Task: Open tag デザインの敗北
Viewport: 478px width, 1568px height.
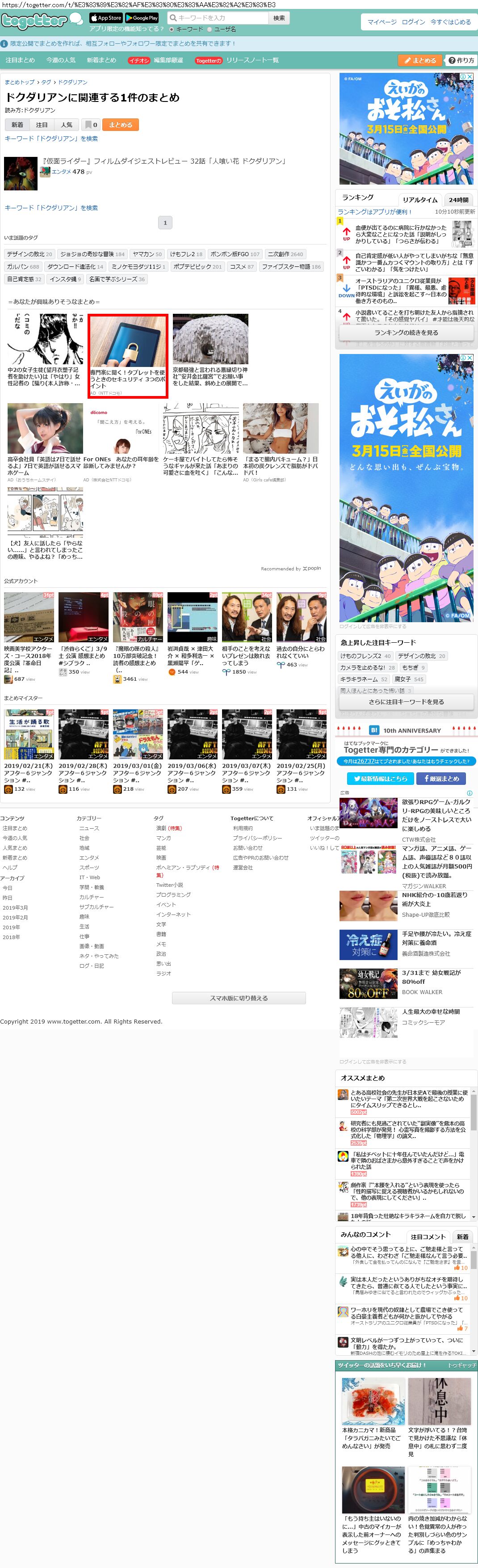Action: point(29,254)
